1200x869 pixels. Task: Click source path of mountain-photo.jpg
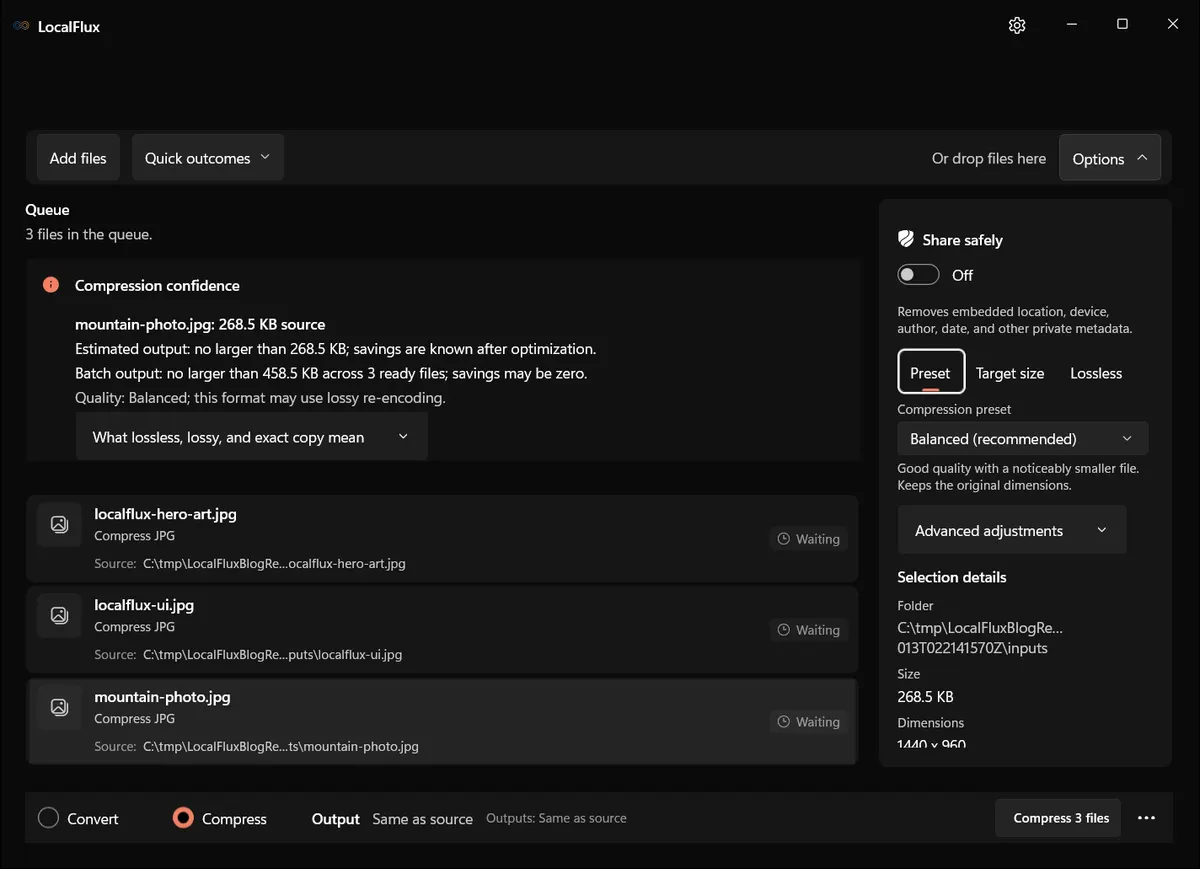tap(281, 746)
